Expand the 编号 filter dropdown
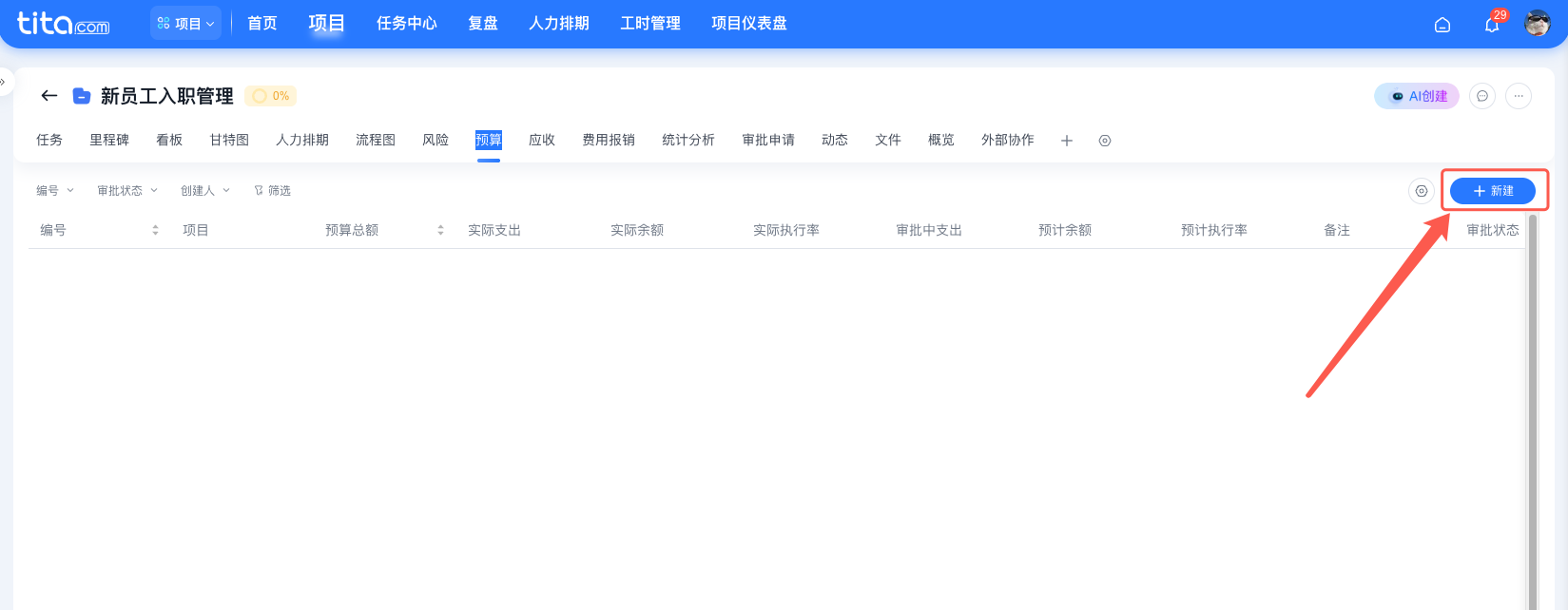This screenshot has width=1568, height=610. tap(55, 191)
